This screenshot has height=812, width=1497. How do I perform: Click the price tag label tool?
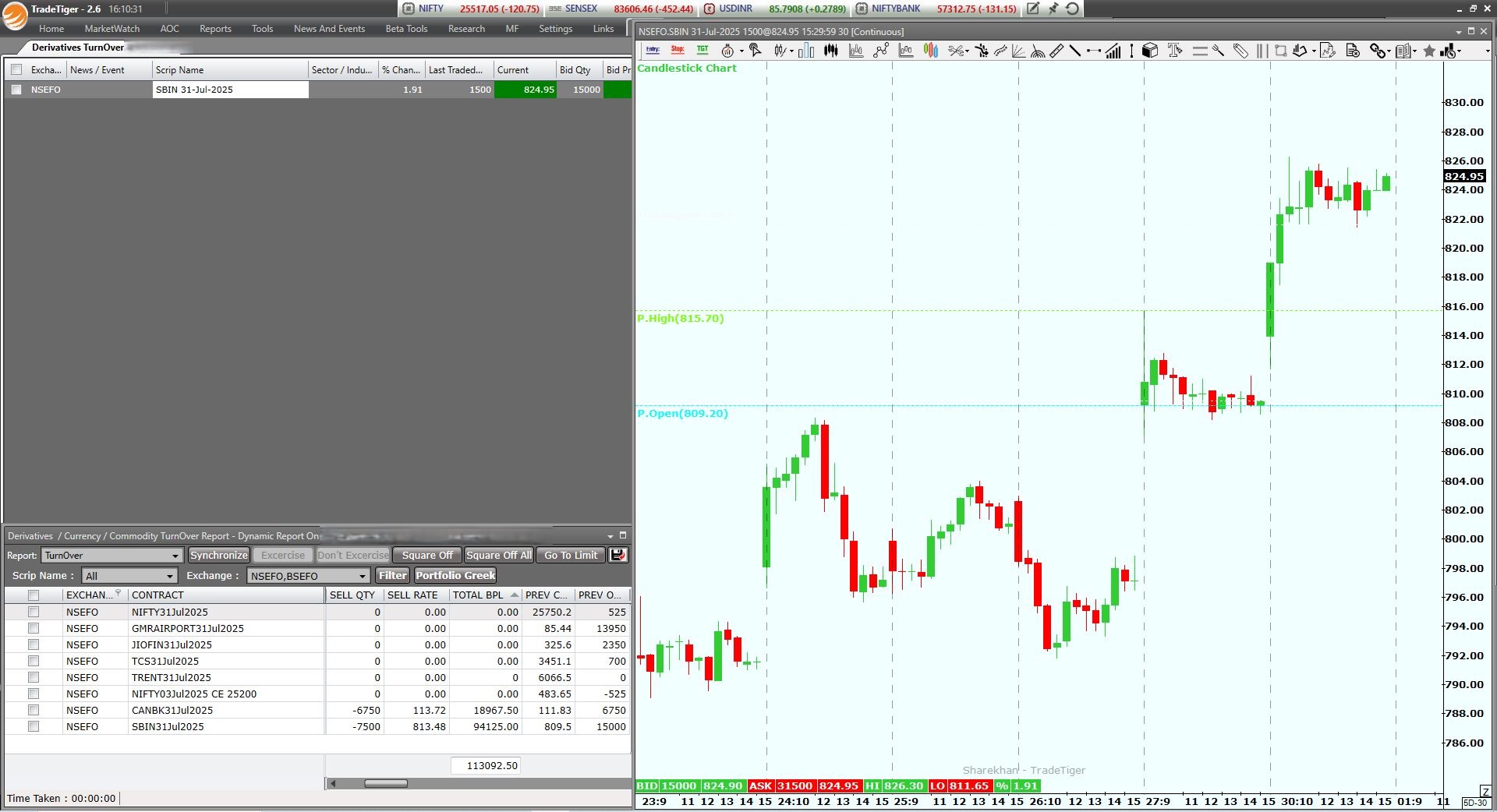1240,51
